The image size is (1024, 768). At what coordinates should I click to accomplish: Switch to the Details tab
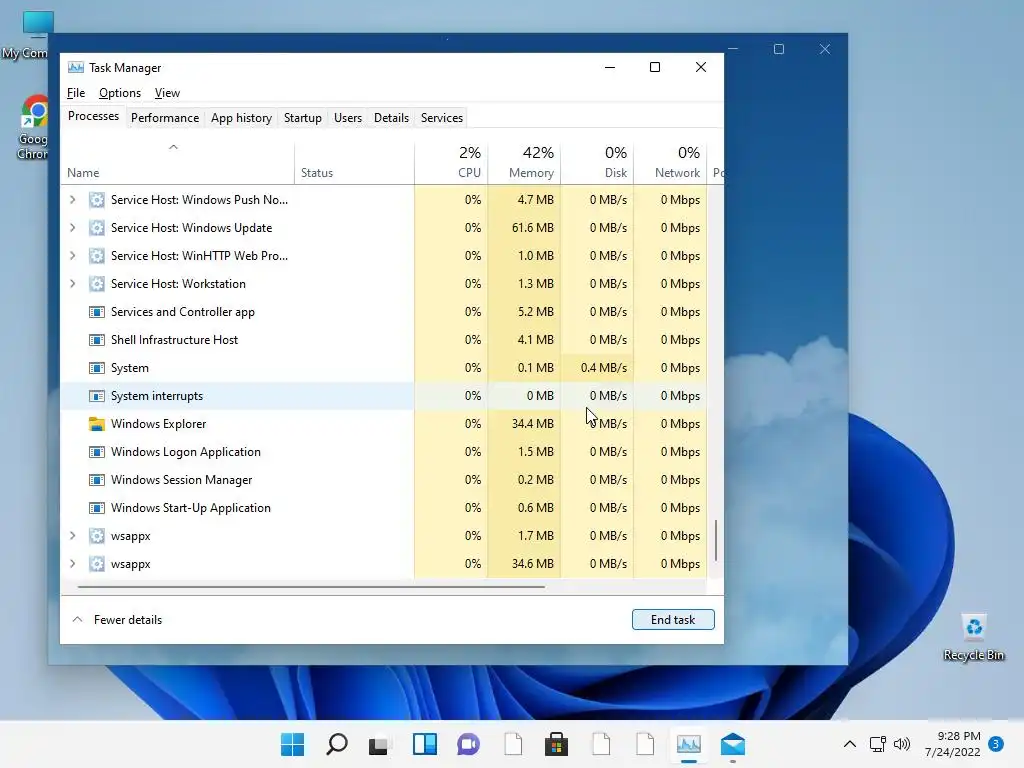pos(391,118)
